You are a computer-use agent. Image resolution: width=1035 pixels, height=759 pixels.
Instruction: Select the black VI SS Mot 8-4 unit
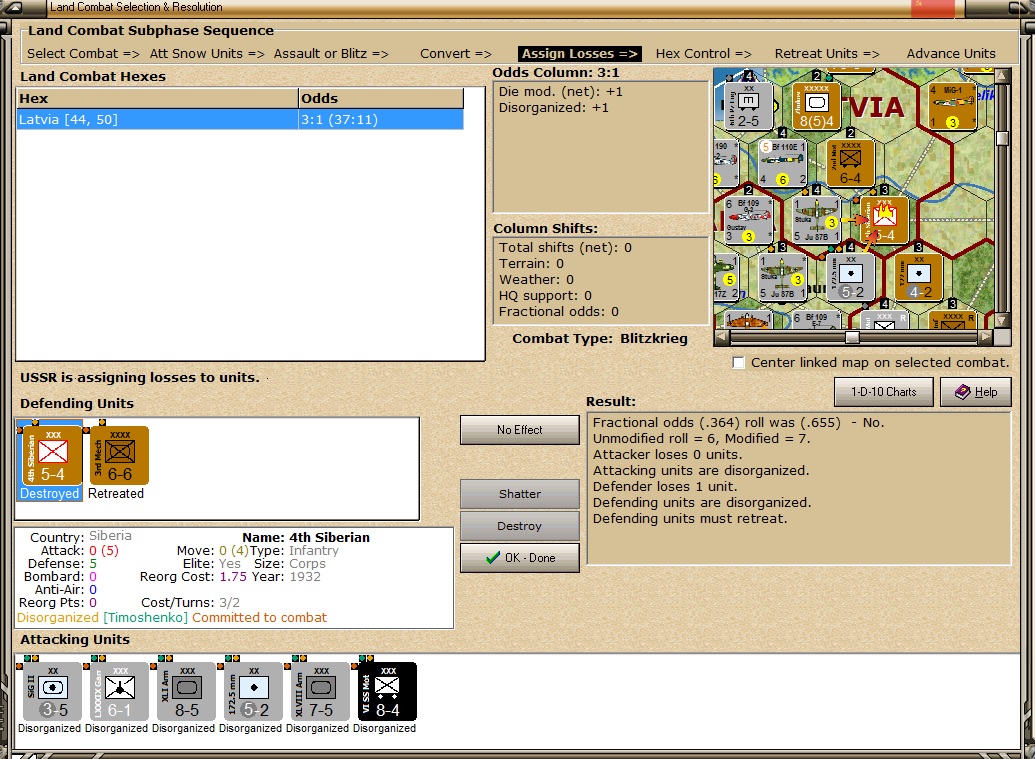click(387, 691)
